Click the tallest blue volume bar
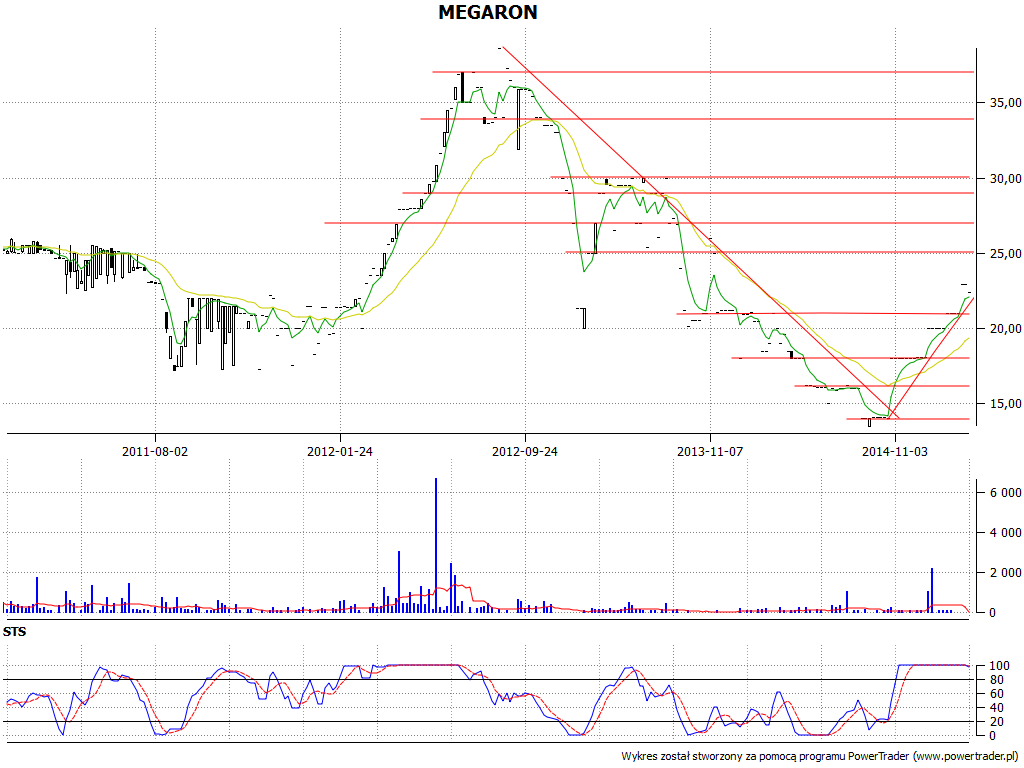The height and width of the screenshot is (768, 1024). coord(436,545)
